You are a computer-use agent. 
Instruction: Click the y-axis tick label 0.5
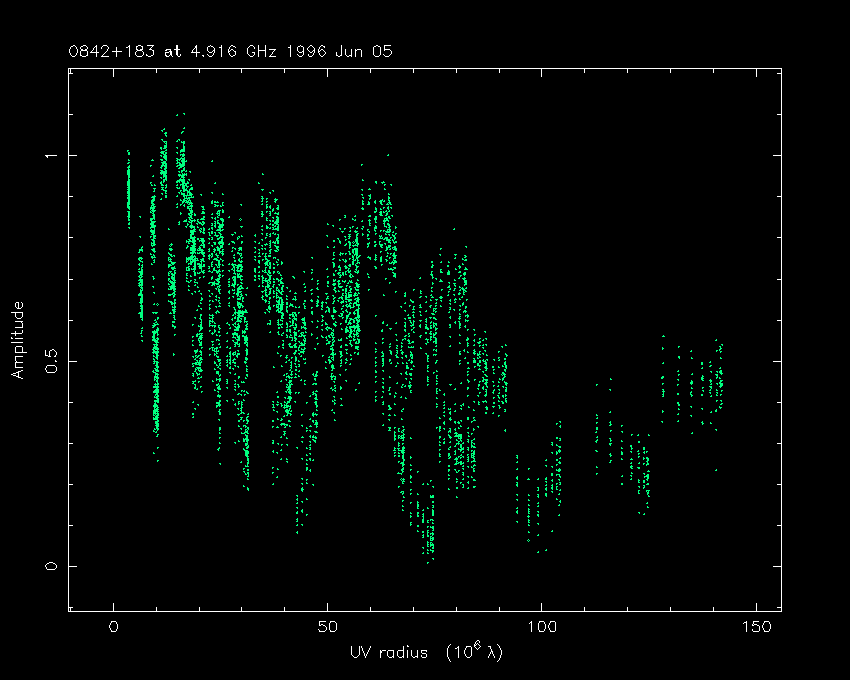52,360
